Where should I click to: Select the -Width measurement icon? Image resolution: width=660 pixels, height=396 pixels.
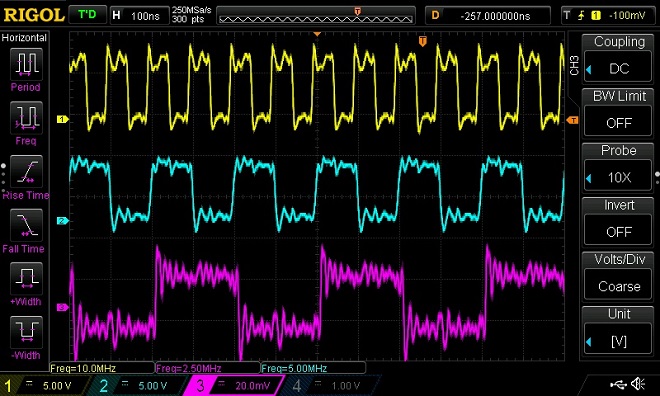(26, 332)
